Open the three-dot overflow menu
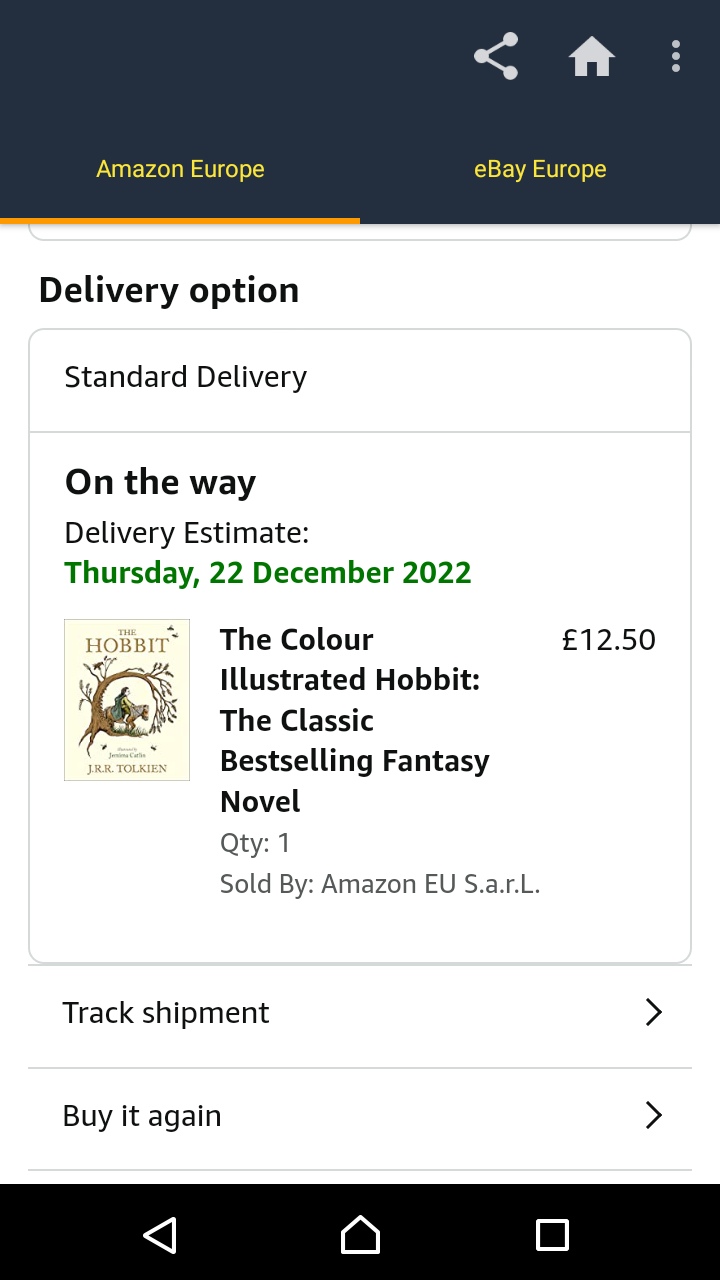 (x=676, y=57)
